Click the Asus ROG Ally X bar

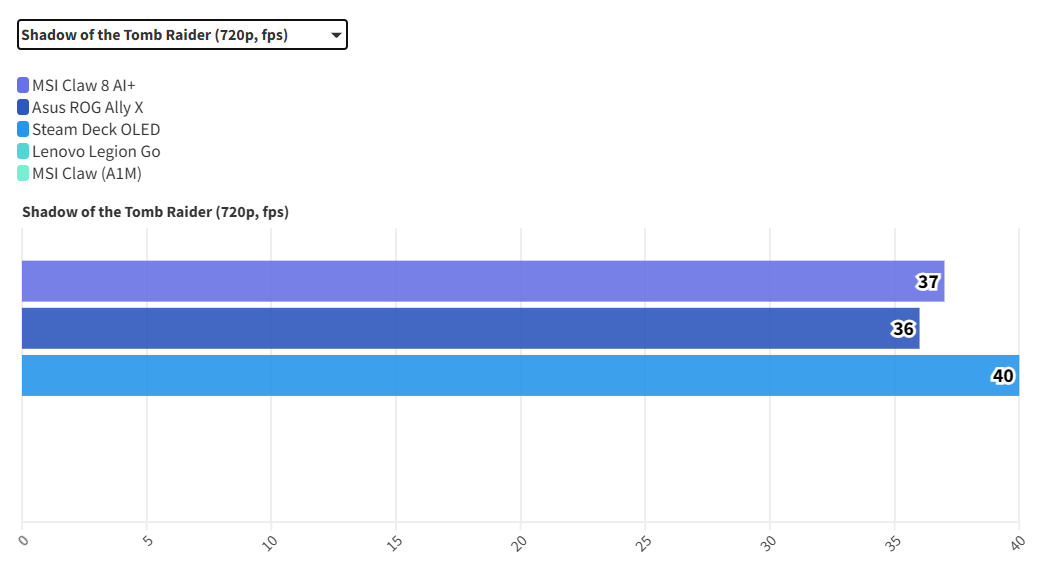click(x=450, y=328)
